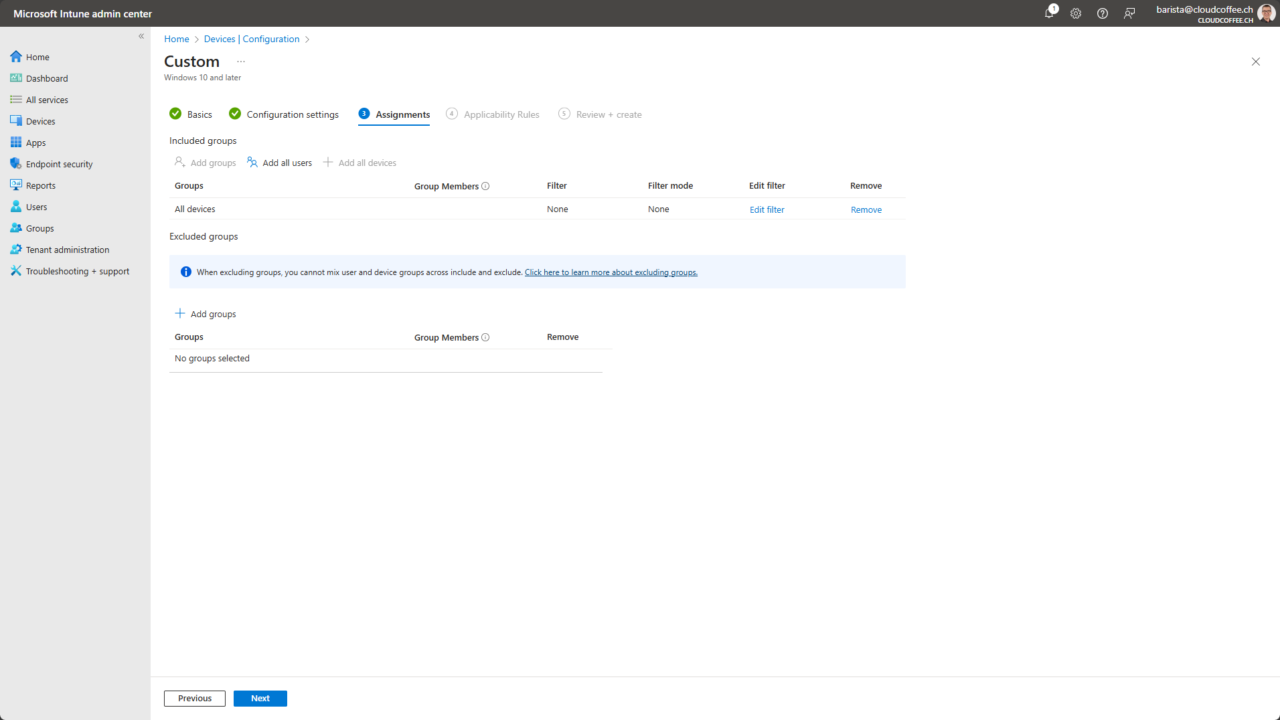The height and width of the screenshot is (720, 1280).
Task: Click the Next button
Action: [260, 698]
